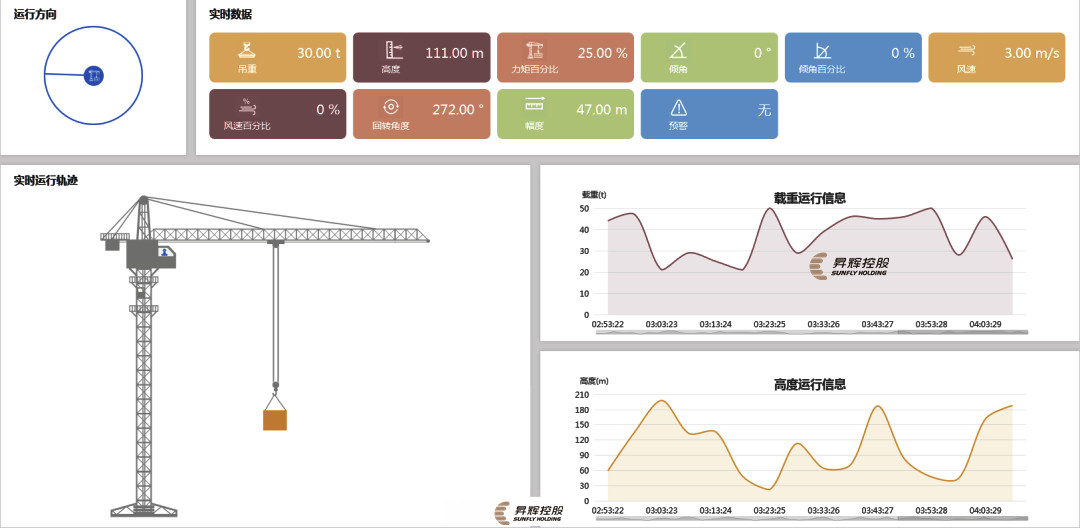Viewport: 1080px width, 528px height.
Task: Click the orange cargo box on crane
Action: [274, 419]
